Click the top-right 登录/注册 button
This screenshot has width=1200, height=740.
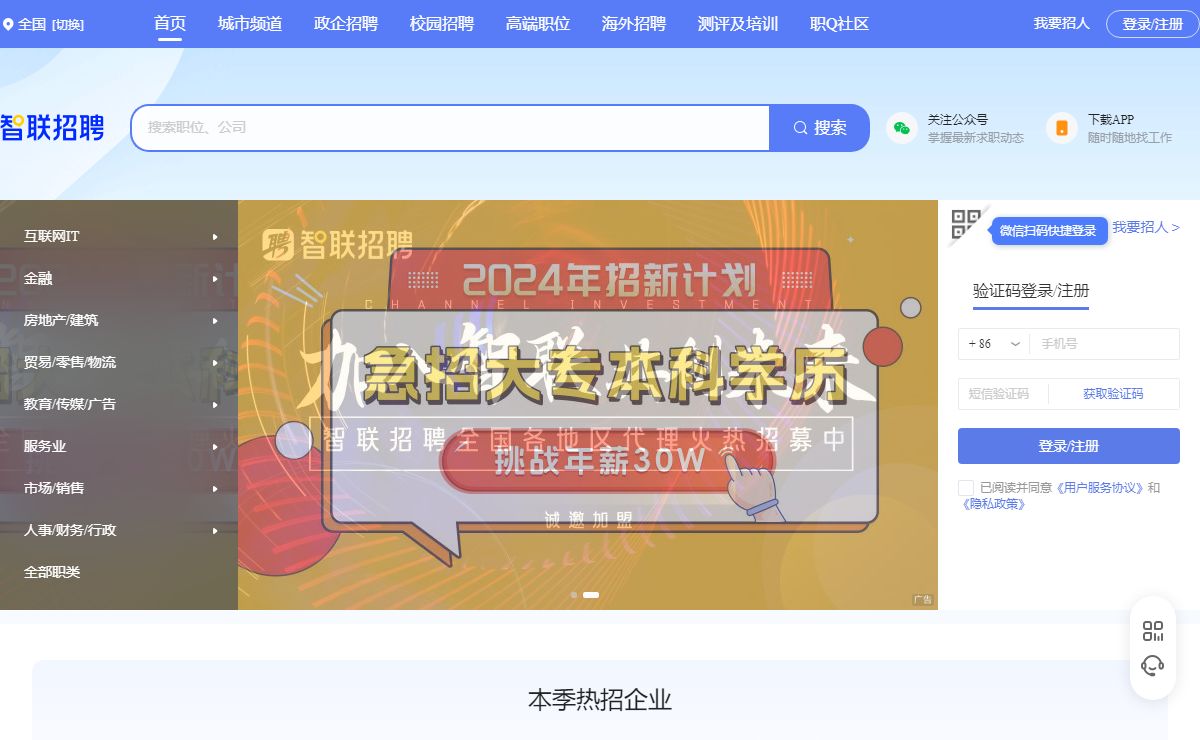[x=1152, y=24]
